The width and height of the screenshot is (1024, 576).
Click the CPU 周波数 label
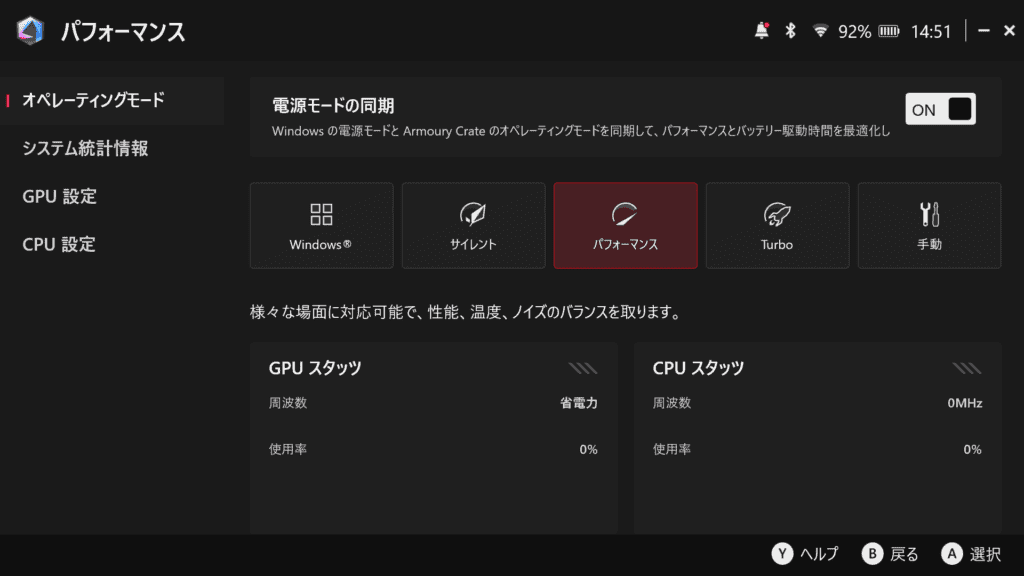point(672,403)
